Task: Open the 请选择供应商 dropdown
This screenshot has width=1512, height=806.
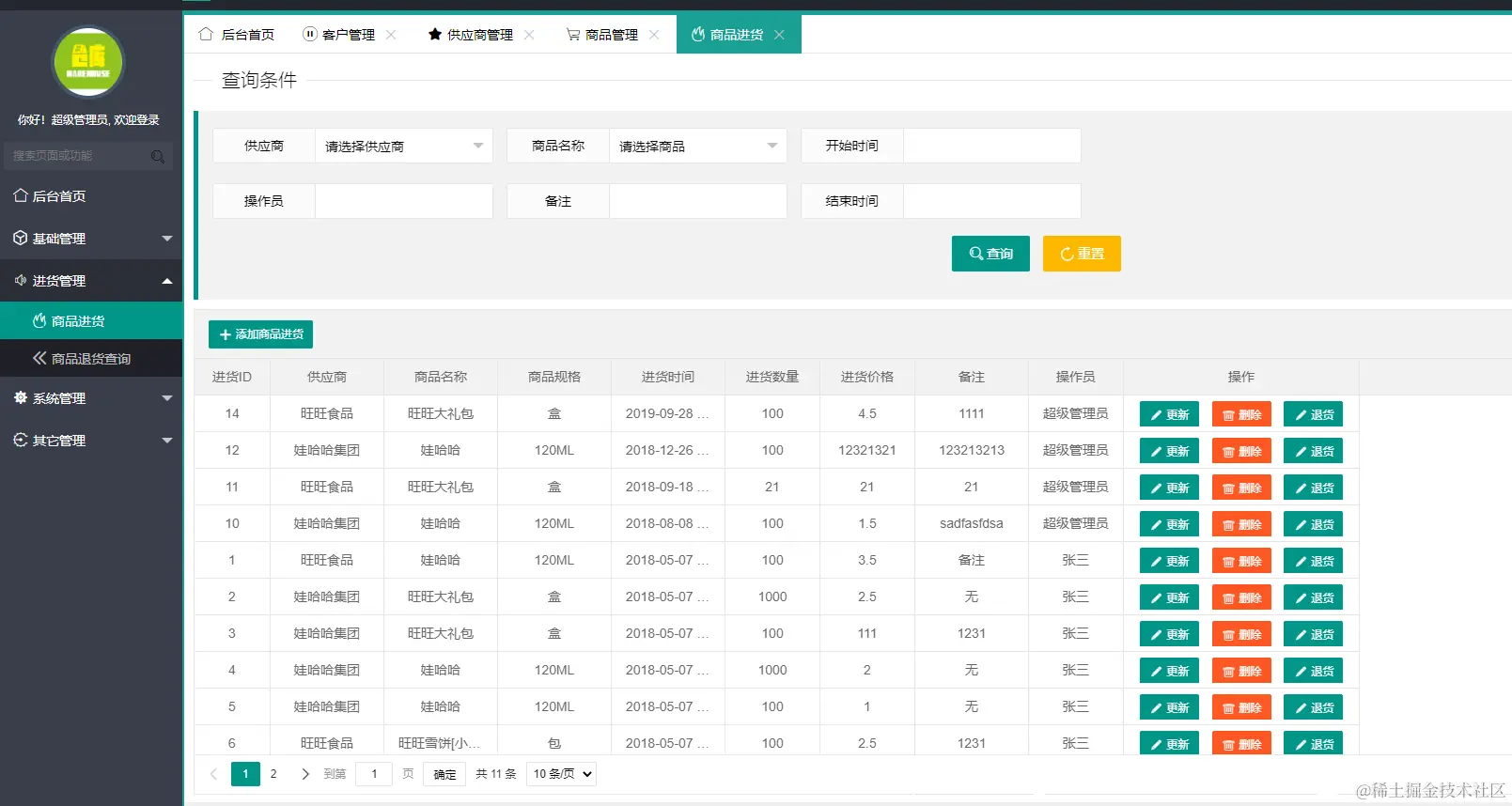Action: click(x=404, y=146)
